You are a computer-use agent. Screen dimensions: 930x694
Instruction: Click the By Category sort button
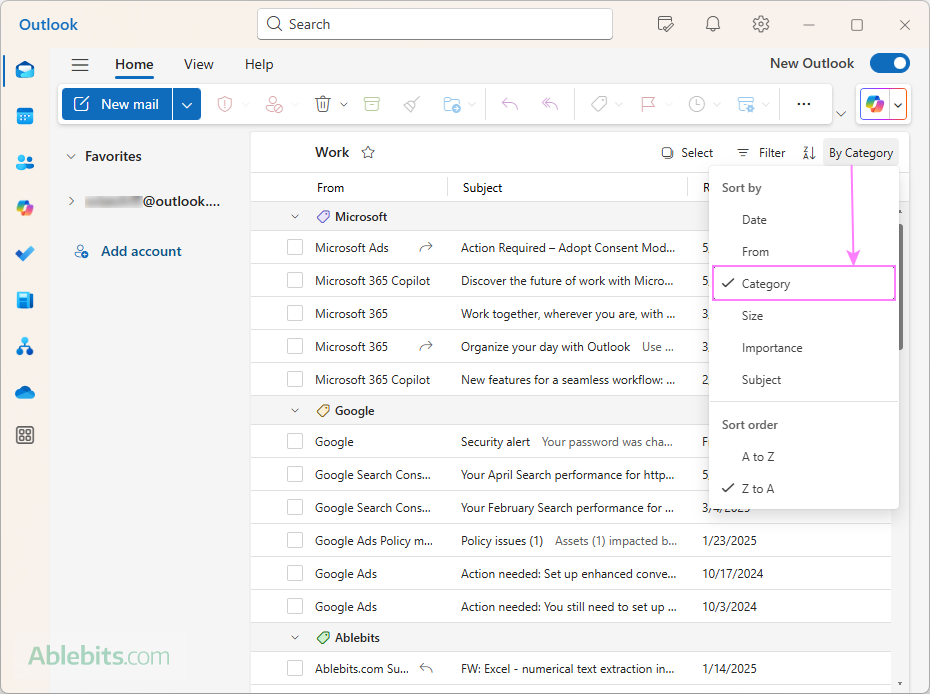pyautogui.click(x=861, y=153)
